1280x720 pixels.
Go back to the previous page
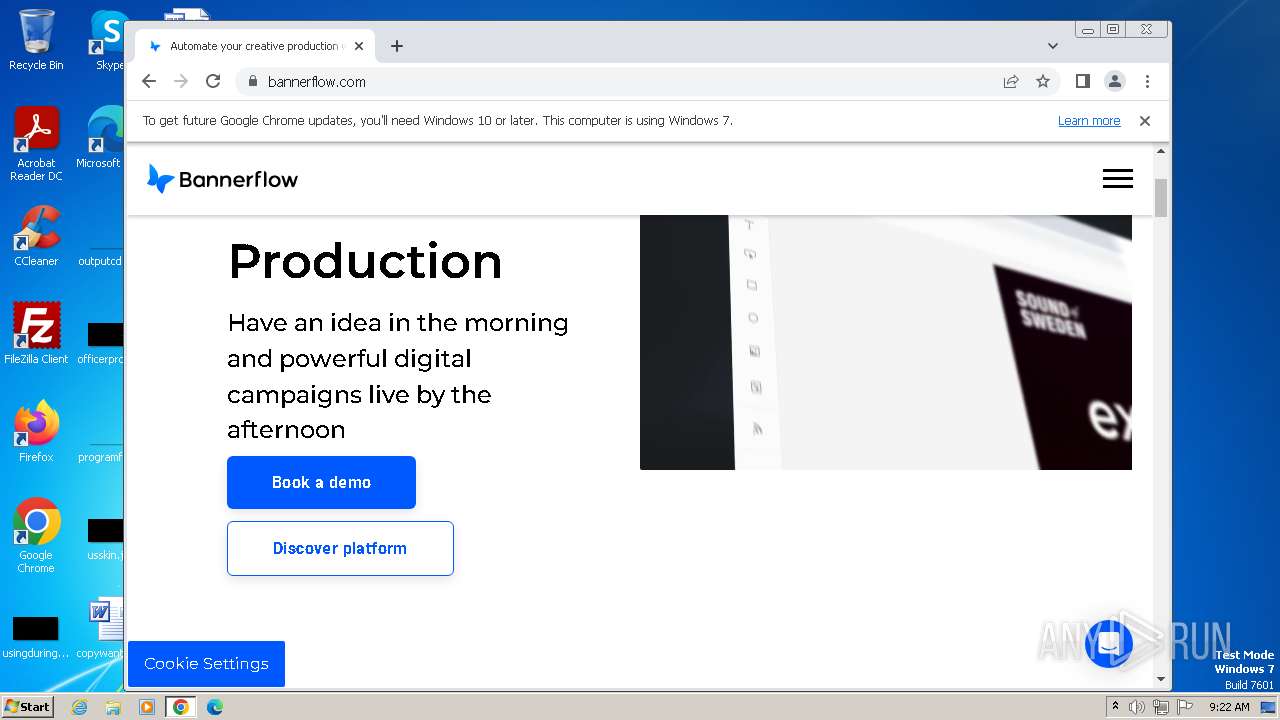coord(149,81)
